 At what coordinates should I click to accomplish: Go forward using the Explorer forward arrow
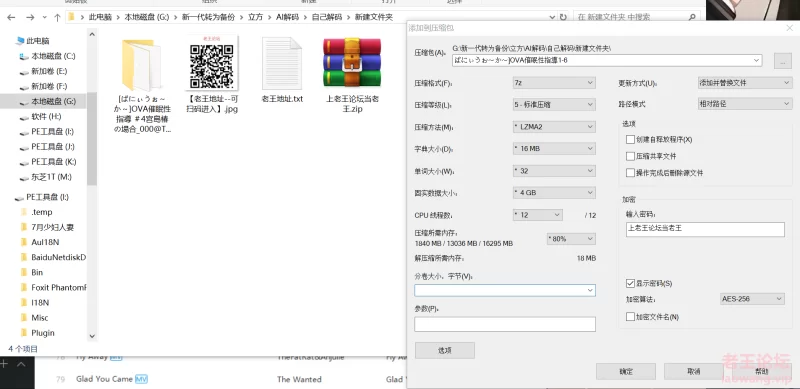[x=30, y=17]
